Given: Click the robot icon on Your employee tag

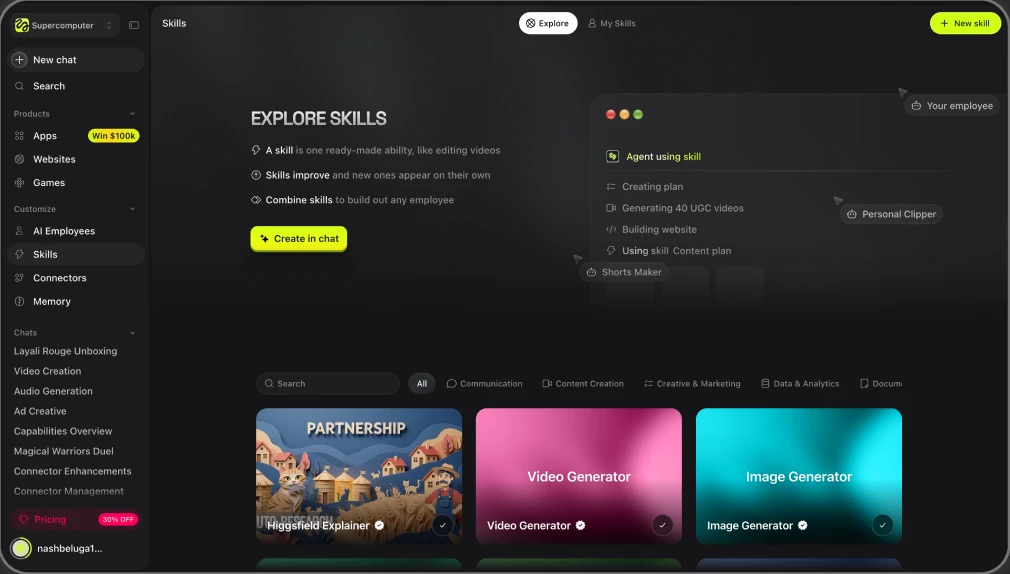Looking at the screenshot, I should point(916,106).
